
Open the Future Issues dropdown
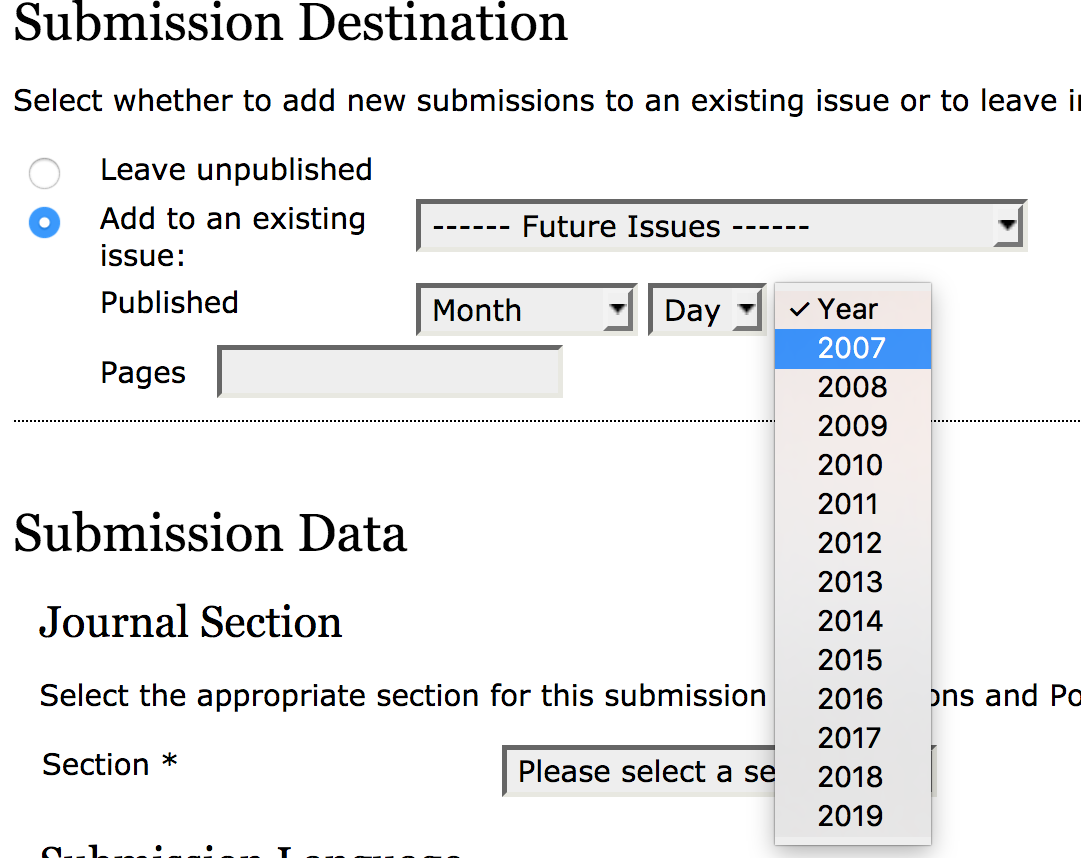point(720,227)
